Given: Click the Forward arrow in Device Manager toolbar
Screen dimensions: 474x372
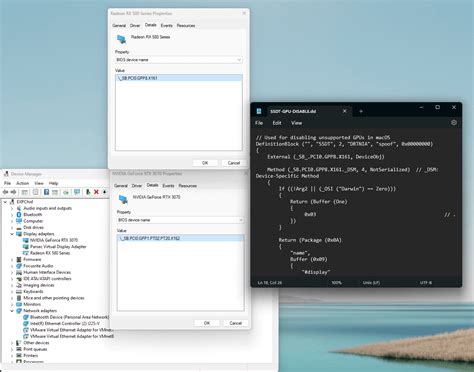Looking at the screenshot, I should pos(13,192).
